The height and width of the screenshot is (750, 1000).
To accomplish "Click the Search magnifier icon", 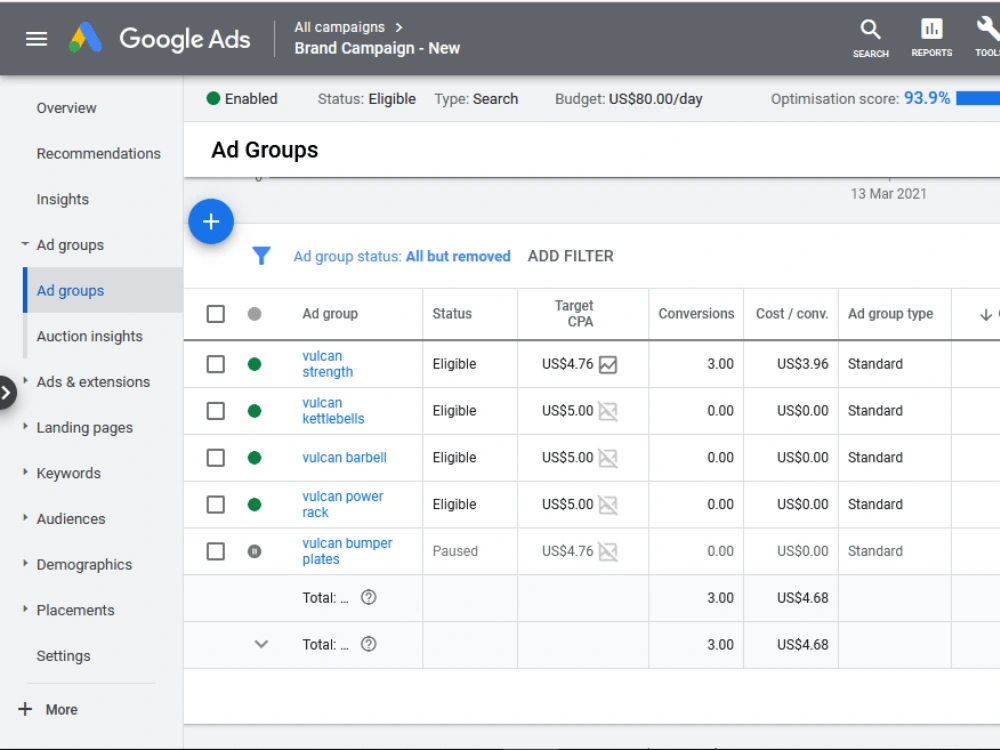I will click(871, 30).
